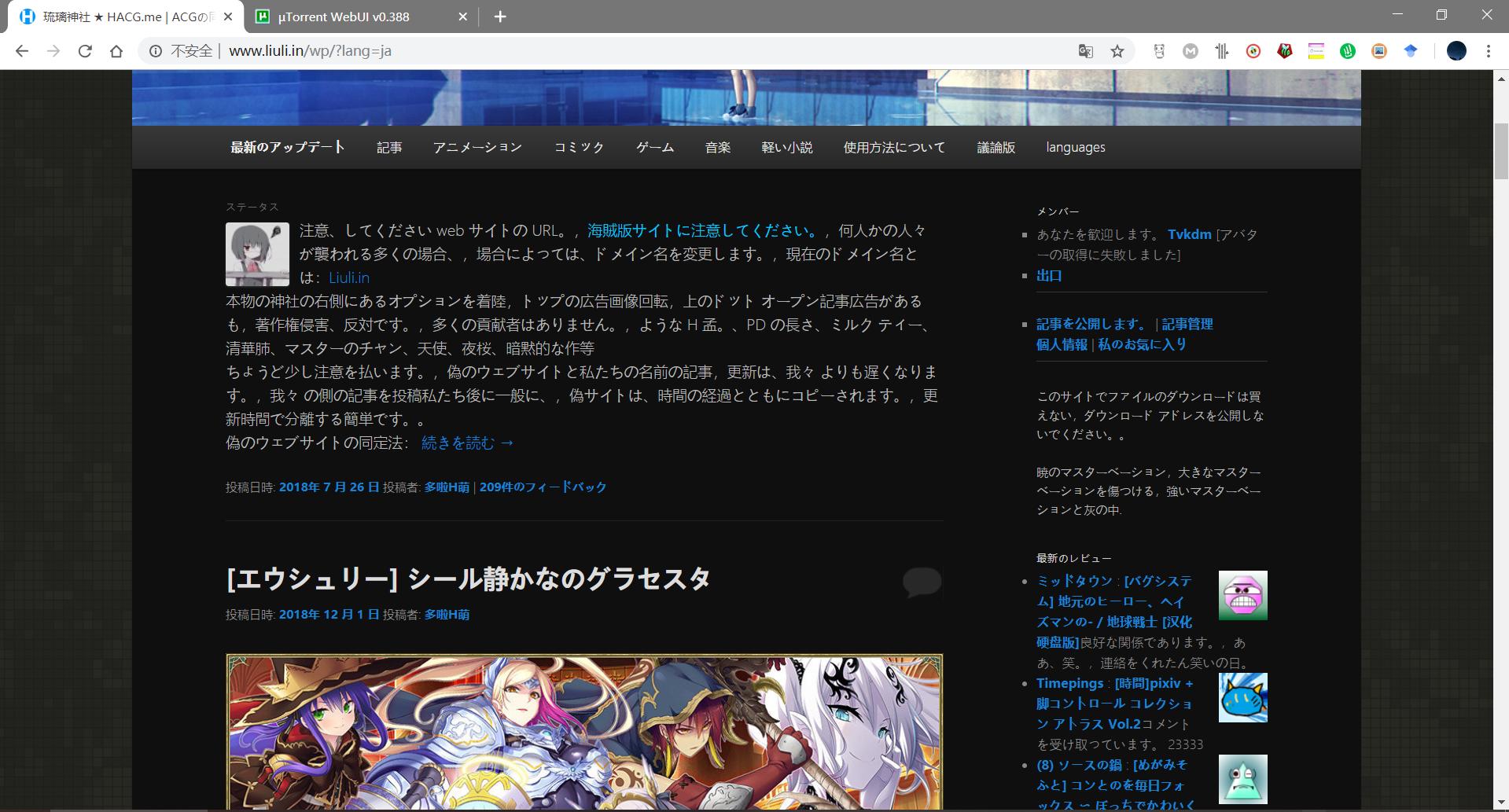Open the 2018年7月26日 date link
This screenshot has height=812, width=1509.
click(329, 487)
